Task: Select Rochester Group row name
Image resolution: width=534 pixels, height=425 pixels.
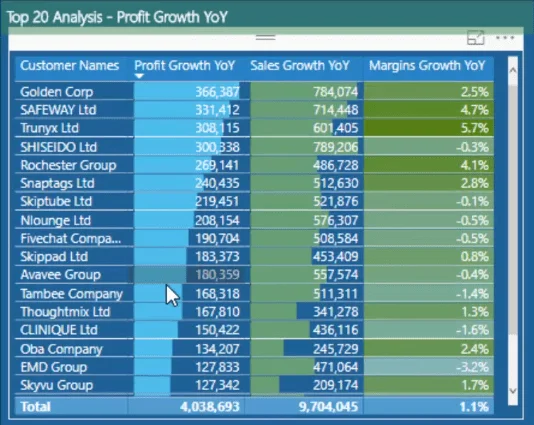Action: coord(68,165)
